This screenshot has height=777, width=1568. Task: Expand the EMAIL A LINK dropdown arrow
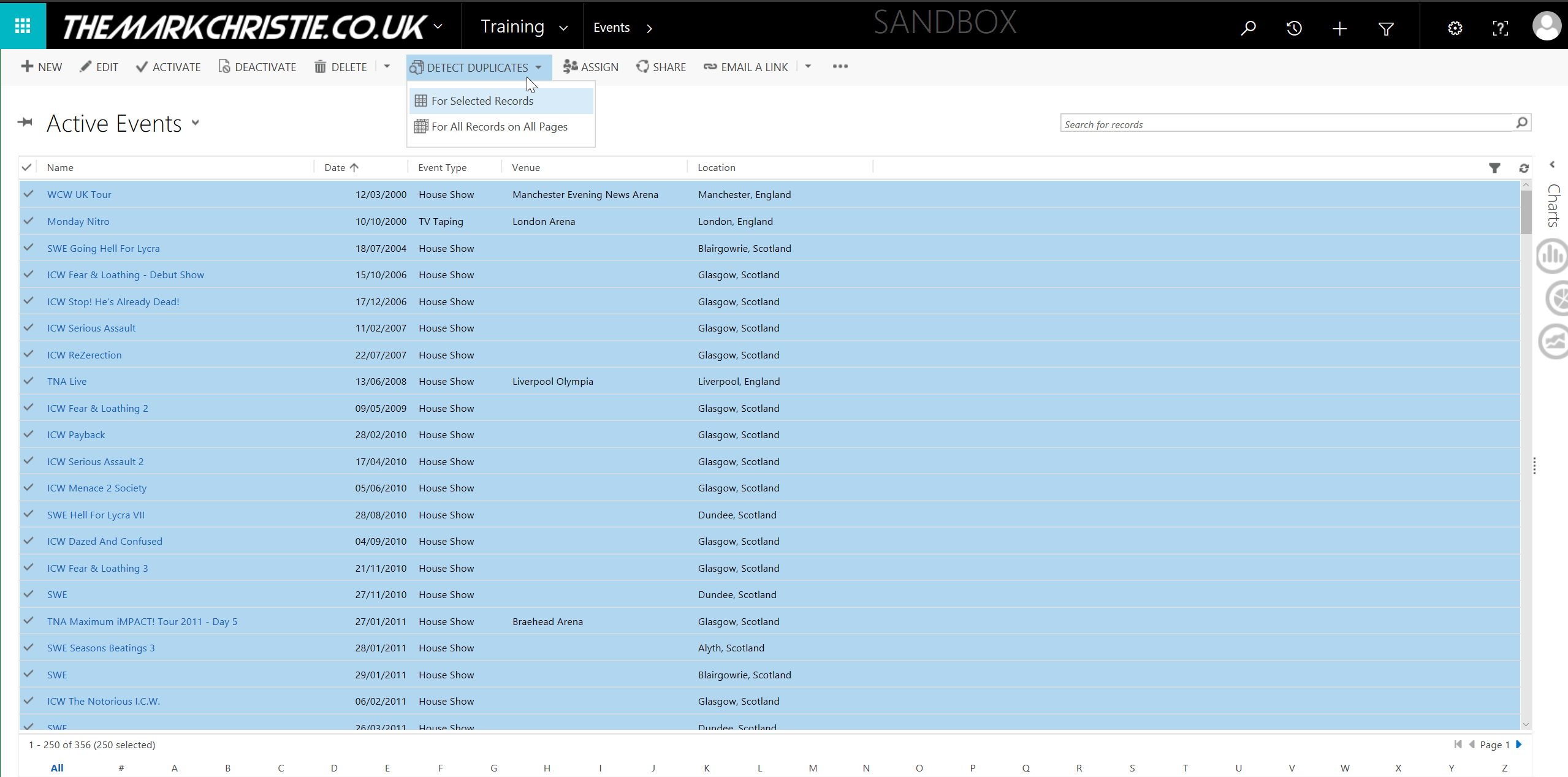808,66
